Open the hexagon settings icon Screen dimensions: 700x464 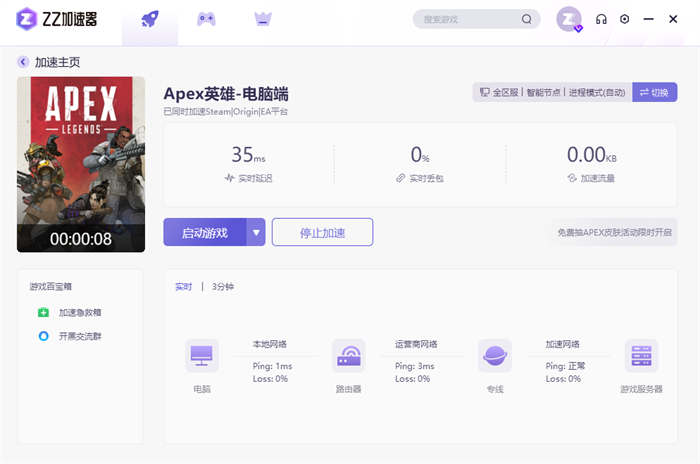625,19
